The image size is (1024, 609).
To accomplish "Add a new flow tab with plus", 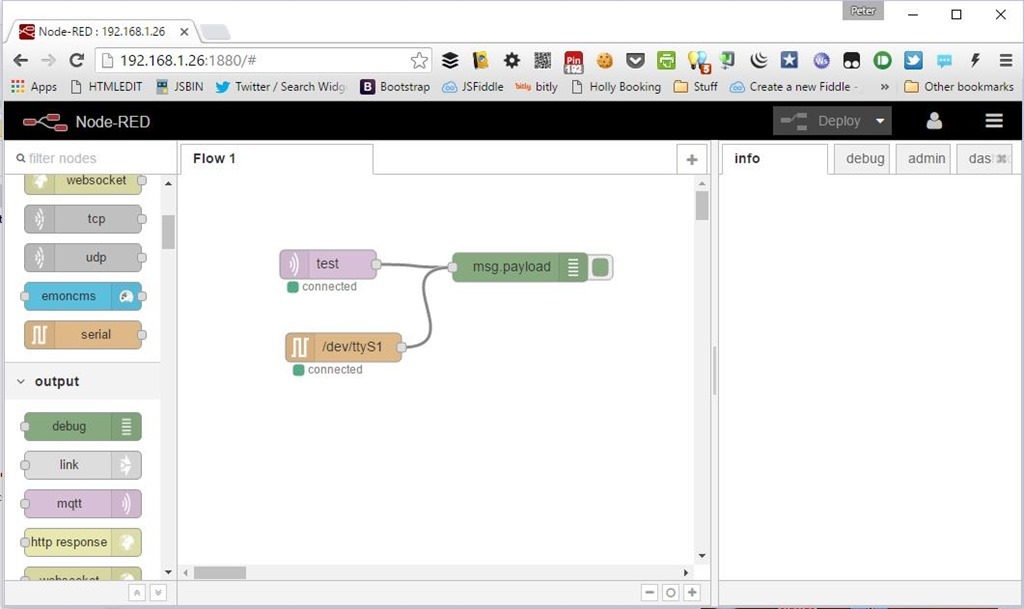I will click(x=691, y=159).
